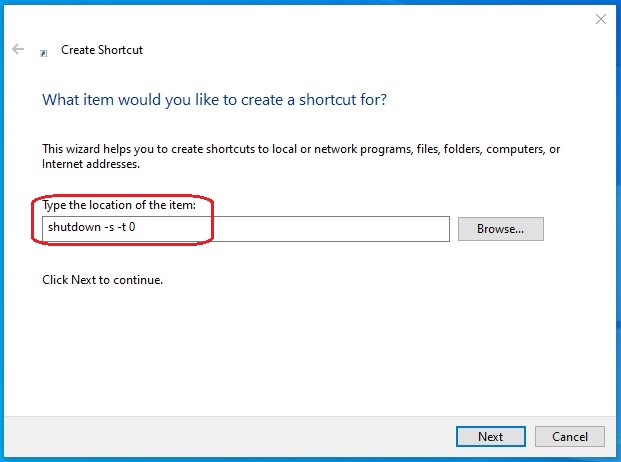Viewport: 621px width, 462px height.
Task: Click the "Click Next to continue." hint text
Action: point(102,280)
